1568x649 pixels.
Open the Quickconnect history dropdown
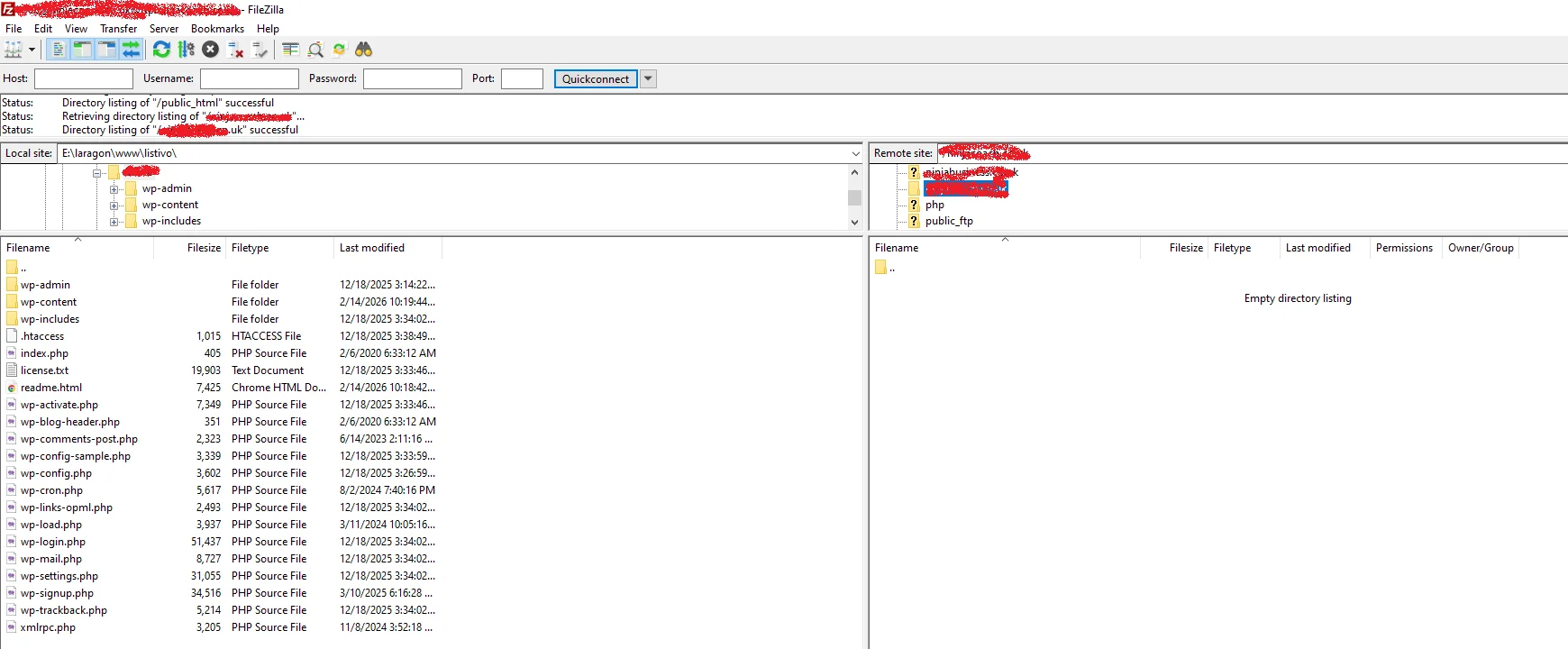pos(649,78)
